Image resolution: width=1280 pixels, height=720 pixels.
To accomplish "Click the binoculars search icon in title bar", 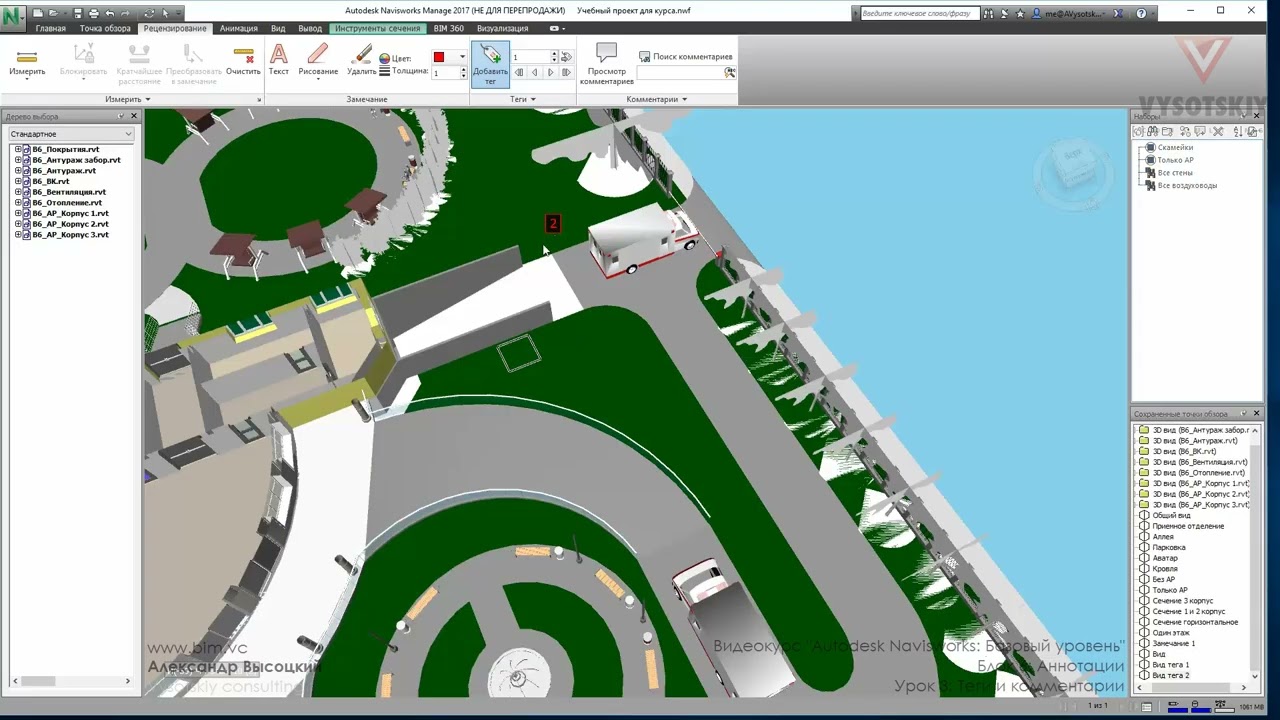I will click(x=988, y=14).
